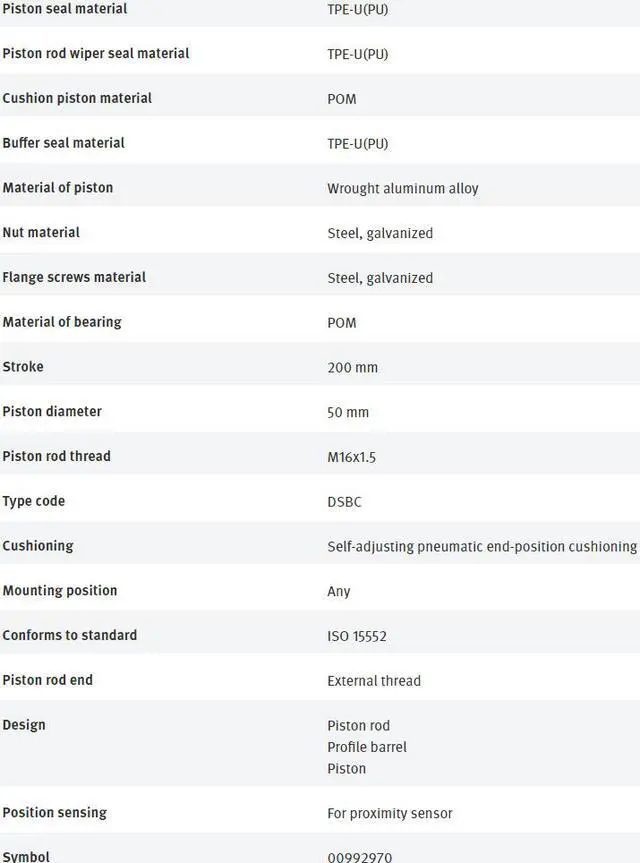640x863 pixels.
Task: Select the symbol number "00992970"
Action: tap(361, 857)
